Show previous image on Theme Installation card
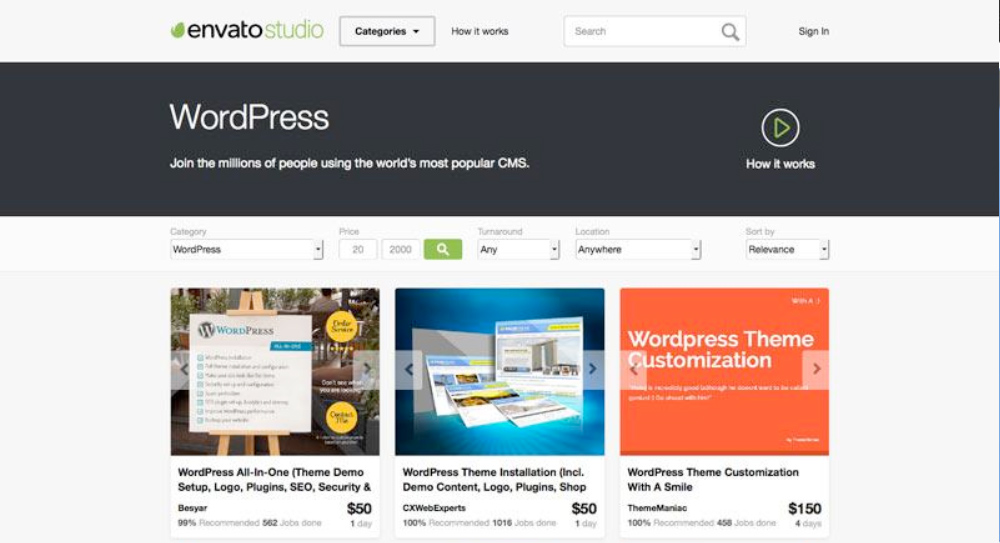The image size is (1000, 543). 409,369
